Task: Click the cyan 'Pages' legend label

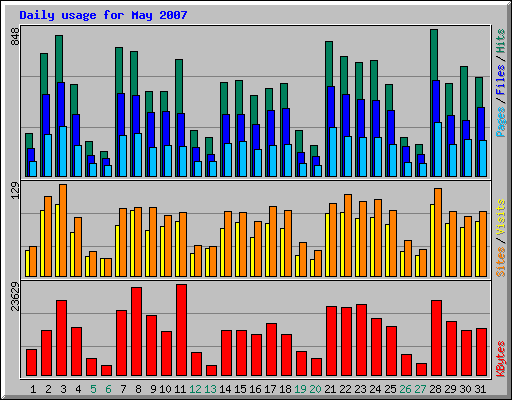Action: [x=500, y=122]
